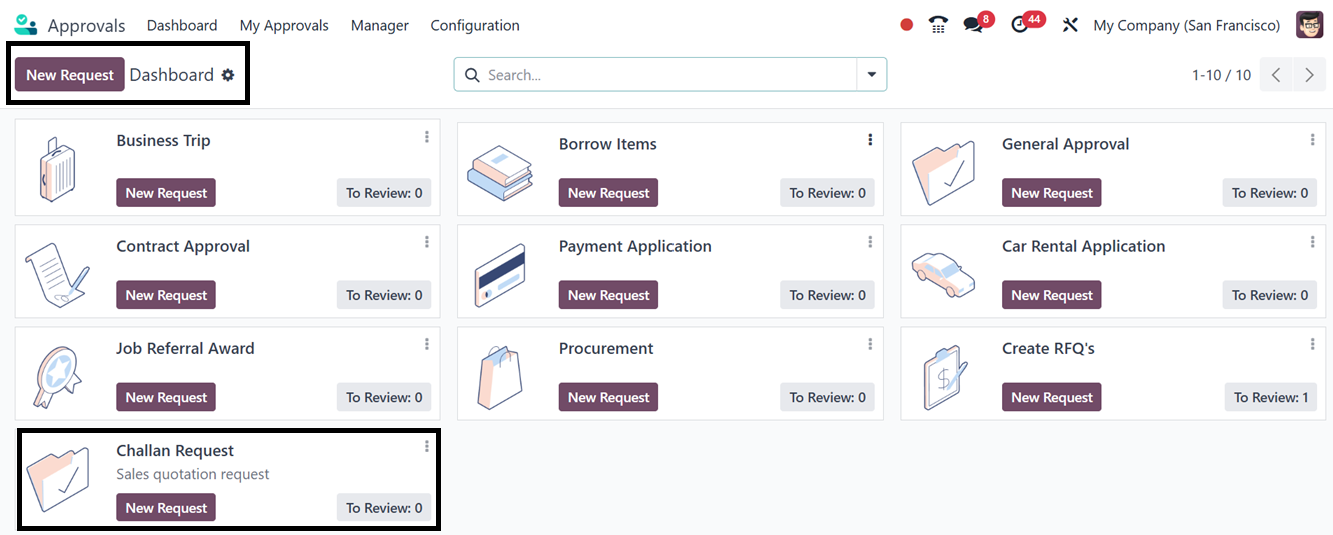This screenshot has width=1333, height=535.
Task: Click the user avatar icon
Action: (x=1309, y=25)
